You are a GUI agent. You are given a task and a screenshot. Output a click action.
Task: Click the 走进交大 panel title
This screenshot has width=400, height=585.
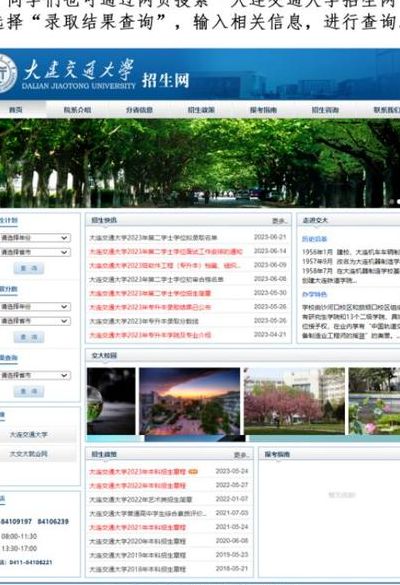click(315, 220)
